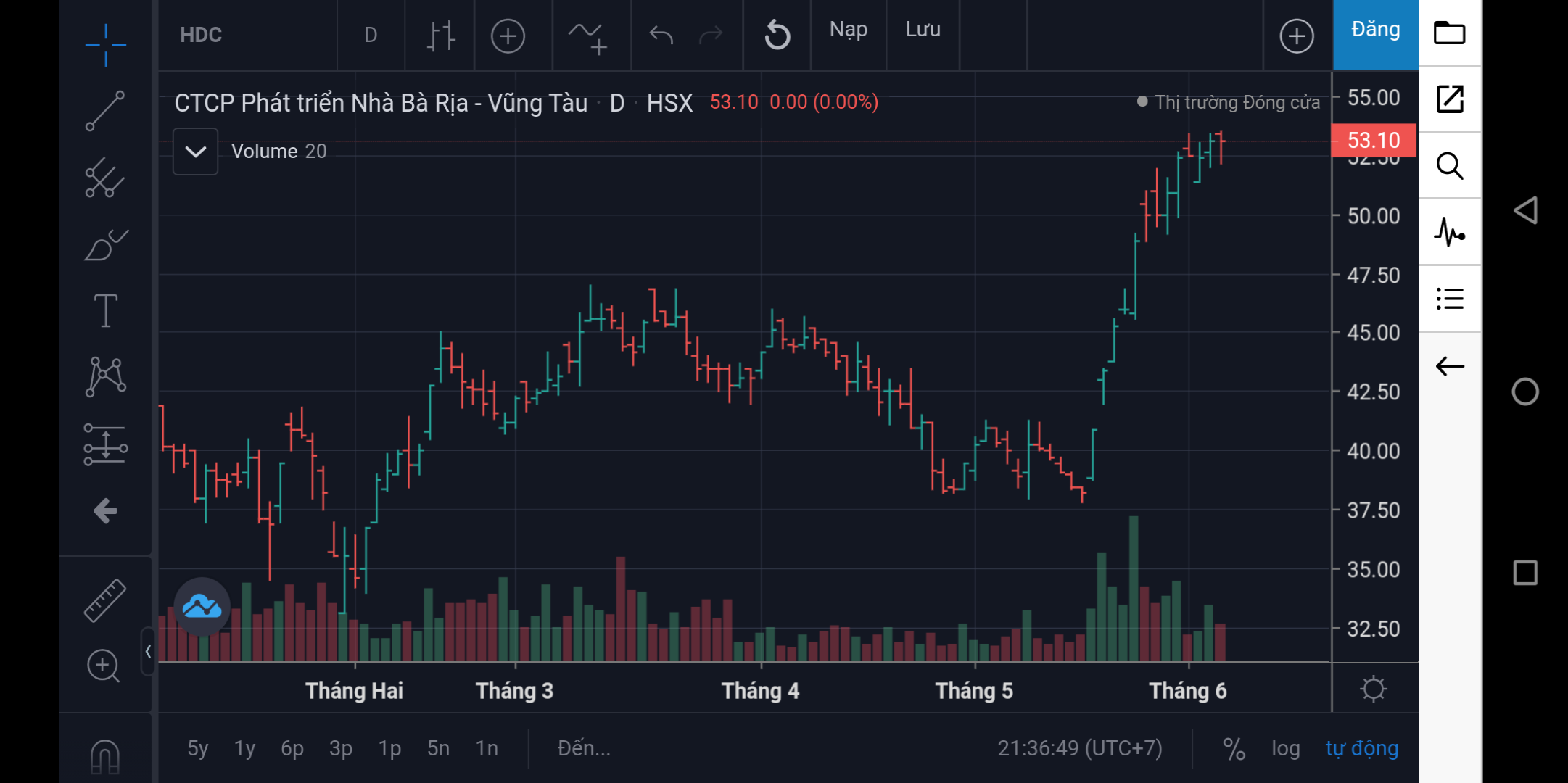
Task: Toggle log scale mode
Action: coord(1285,748)
